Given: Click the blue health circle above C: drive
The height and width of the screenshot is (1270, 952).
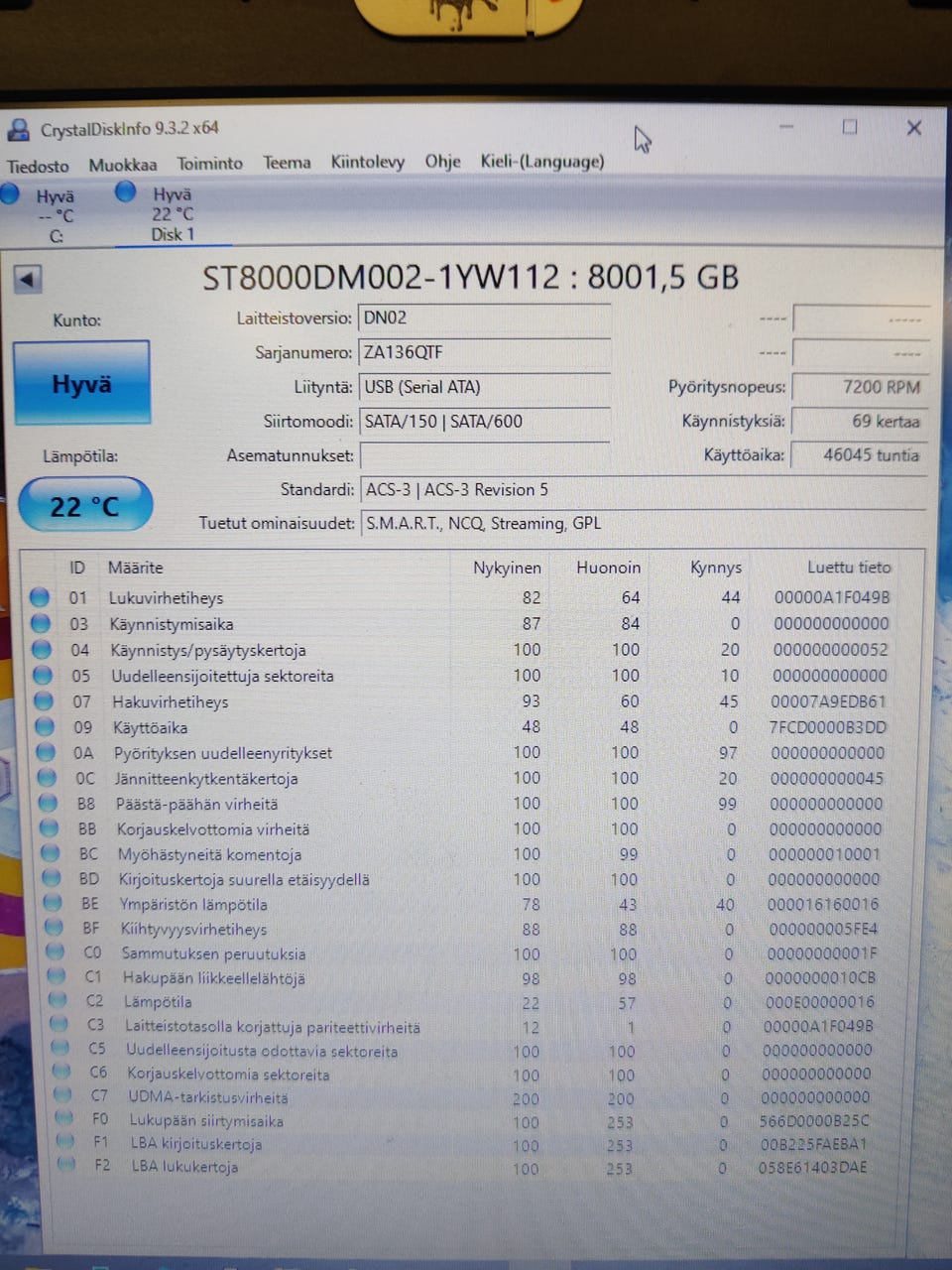Looking at the screenshot, I should coord(10,193).
